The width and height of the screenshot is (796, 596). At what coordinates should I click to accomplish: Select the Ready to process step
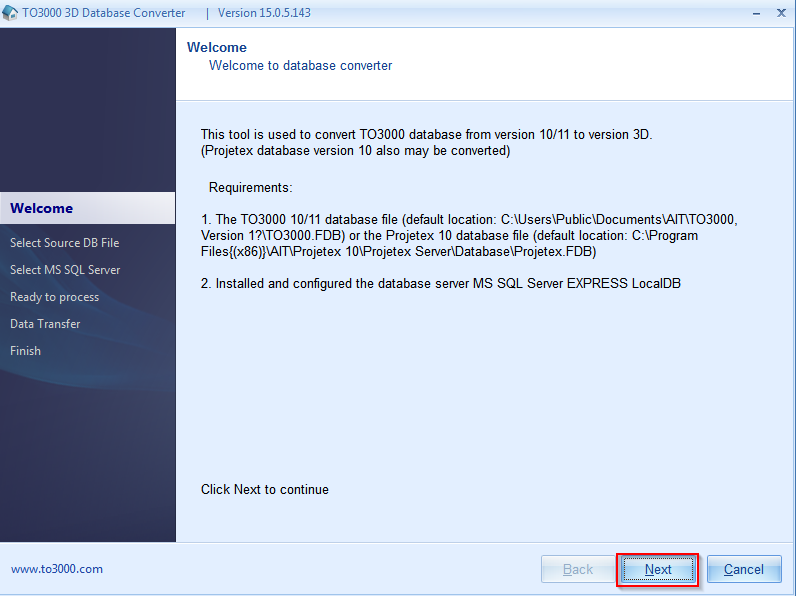click(54, 297)
